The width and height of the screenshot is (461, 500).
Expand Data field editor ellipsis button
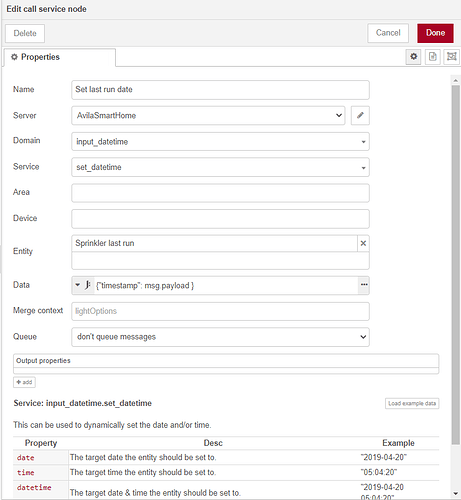tap(364, 285)
